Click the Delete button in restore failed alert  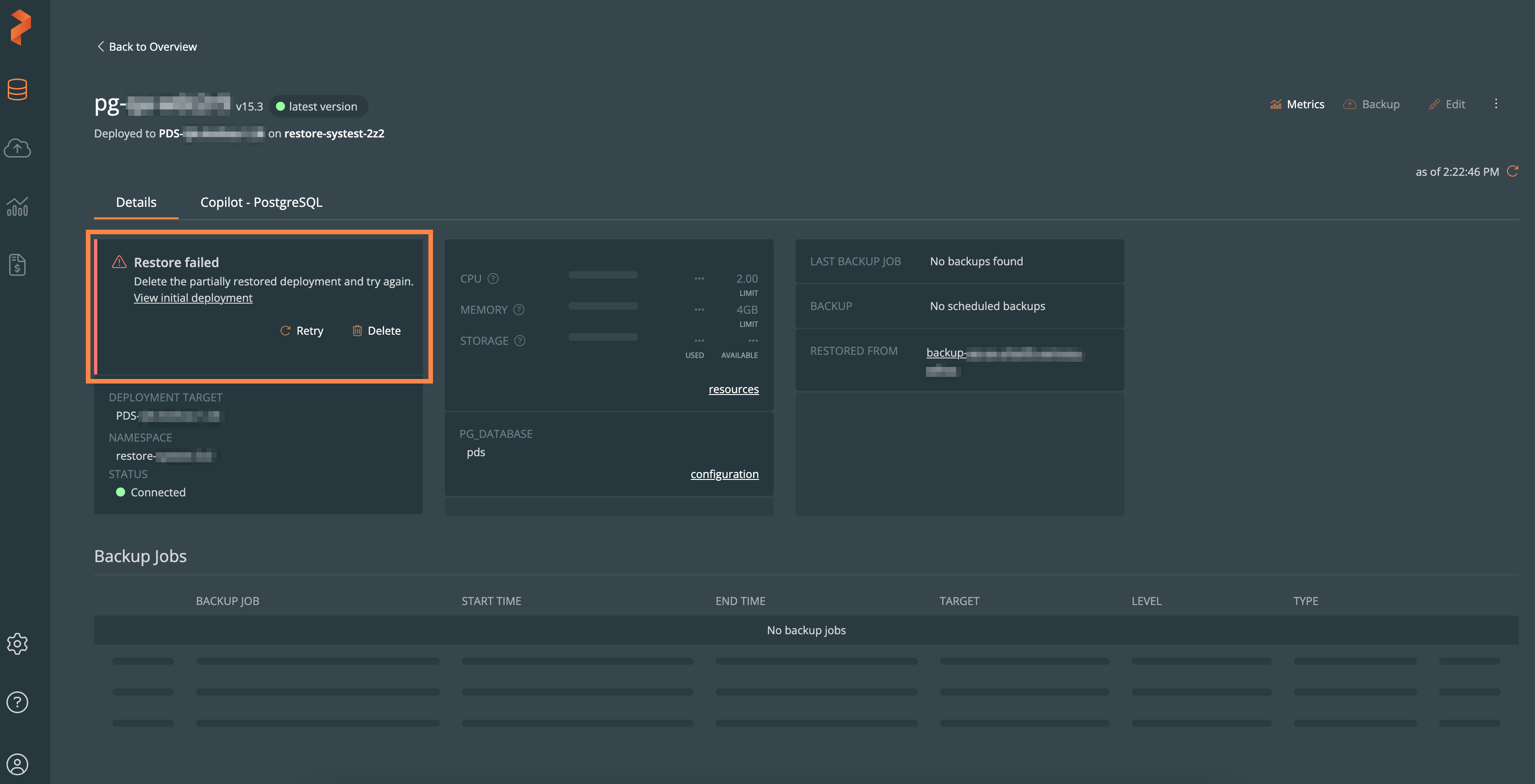click(x=377, y=330)
